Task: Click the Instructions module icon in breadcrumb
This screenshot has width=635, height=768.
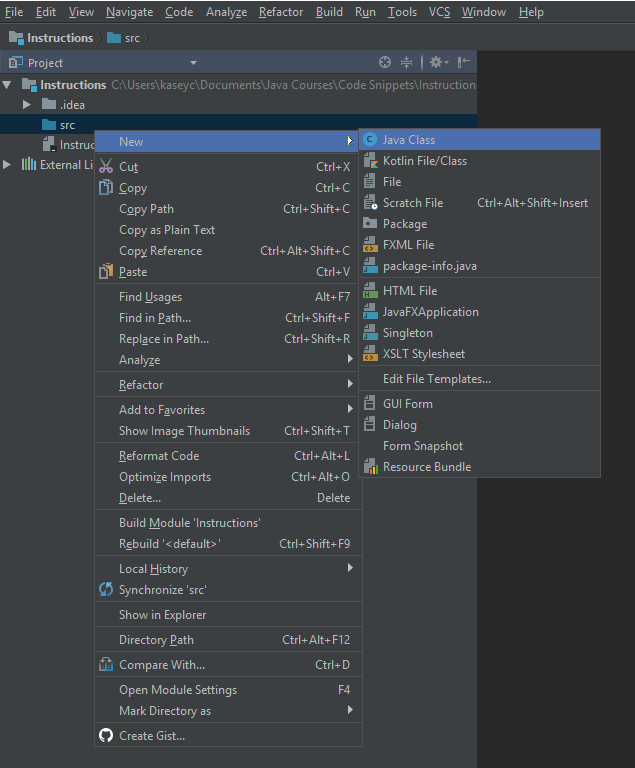Action: 16,38
